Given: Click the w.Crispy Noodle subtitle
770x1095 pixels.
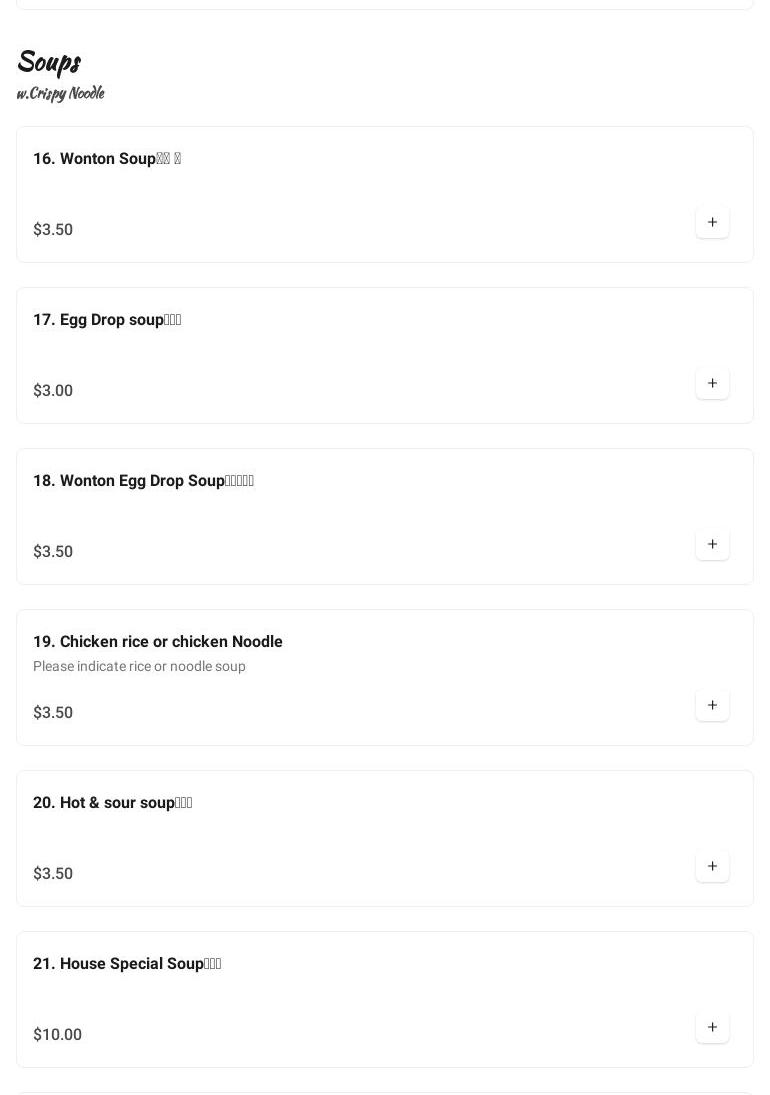Looking at the screenshot, I should (60, 93).
